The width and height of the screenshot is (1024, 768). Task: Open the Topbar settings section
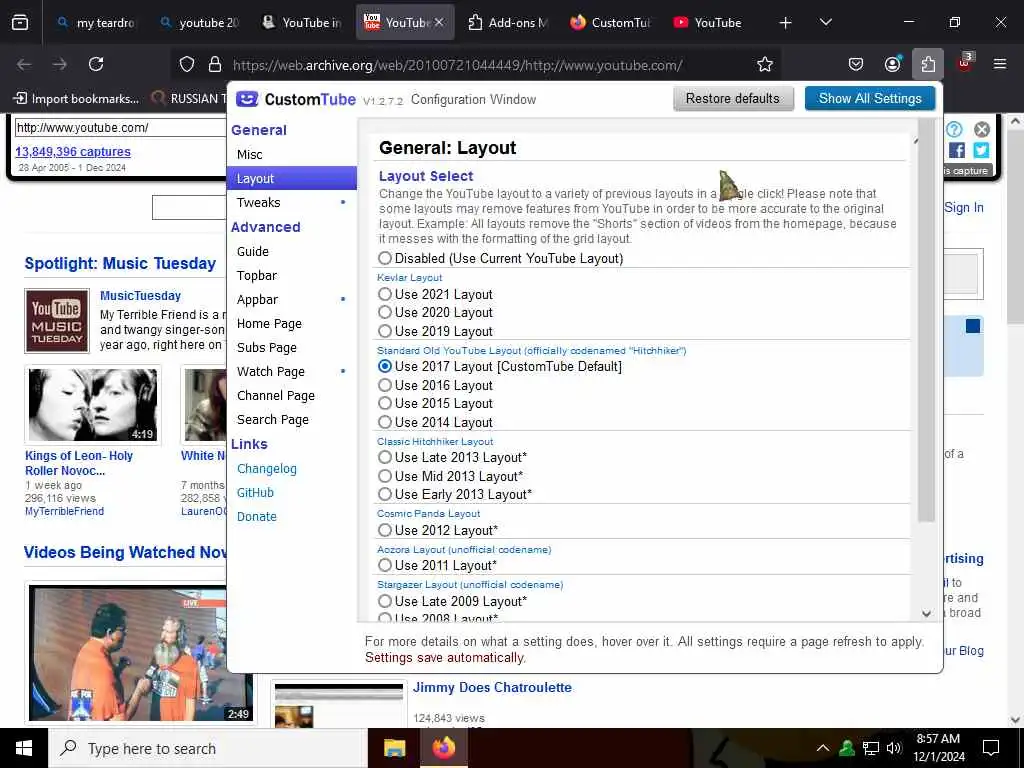click(x=292, y=276)
